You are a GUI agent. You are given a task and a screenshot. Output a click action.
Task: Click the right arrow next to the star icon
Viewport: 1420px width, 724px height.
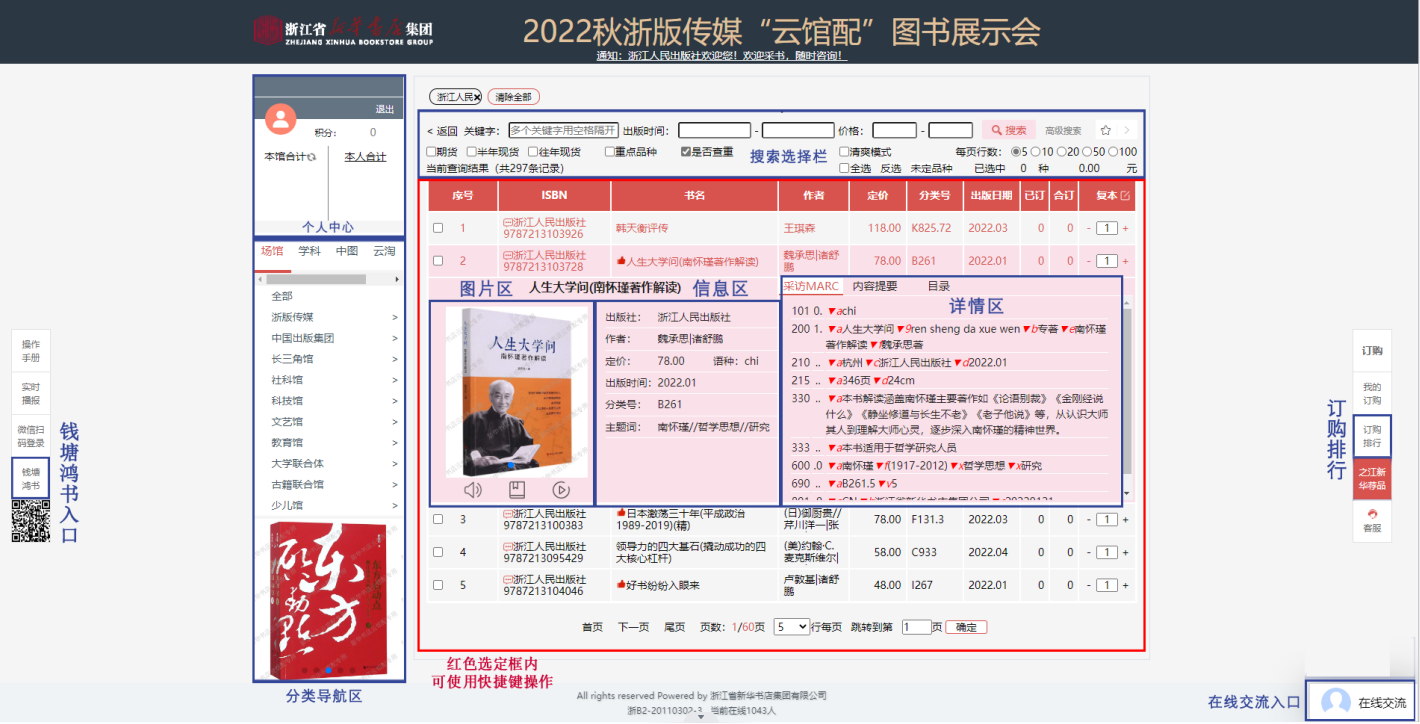(x=1126, y=130)
